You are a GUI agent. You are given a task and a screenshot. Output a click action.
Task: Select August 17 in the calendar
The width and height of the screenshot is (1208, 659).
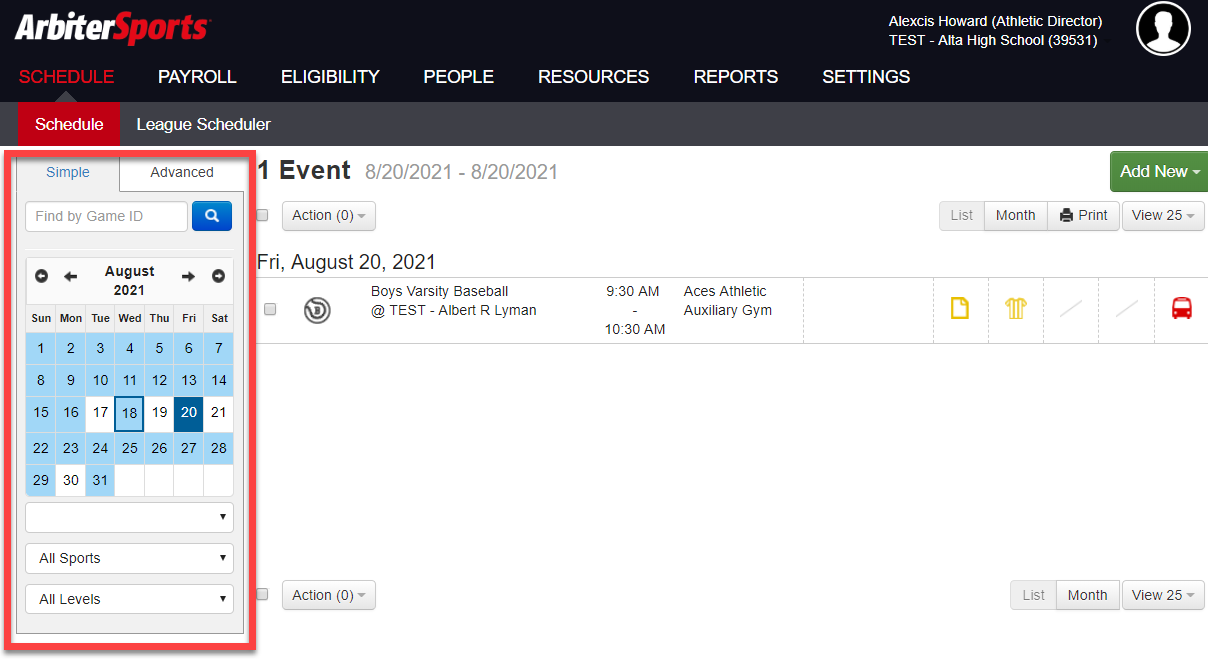pyautogui.click(x=100, y=413)
